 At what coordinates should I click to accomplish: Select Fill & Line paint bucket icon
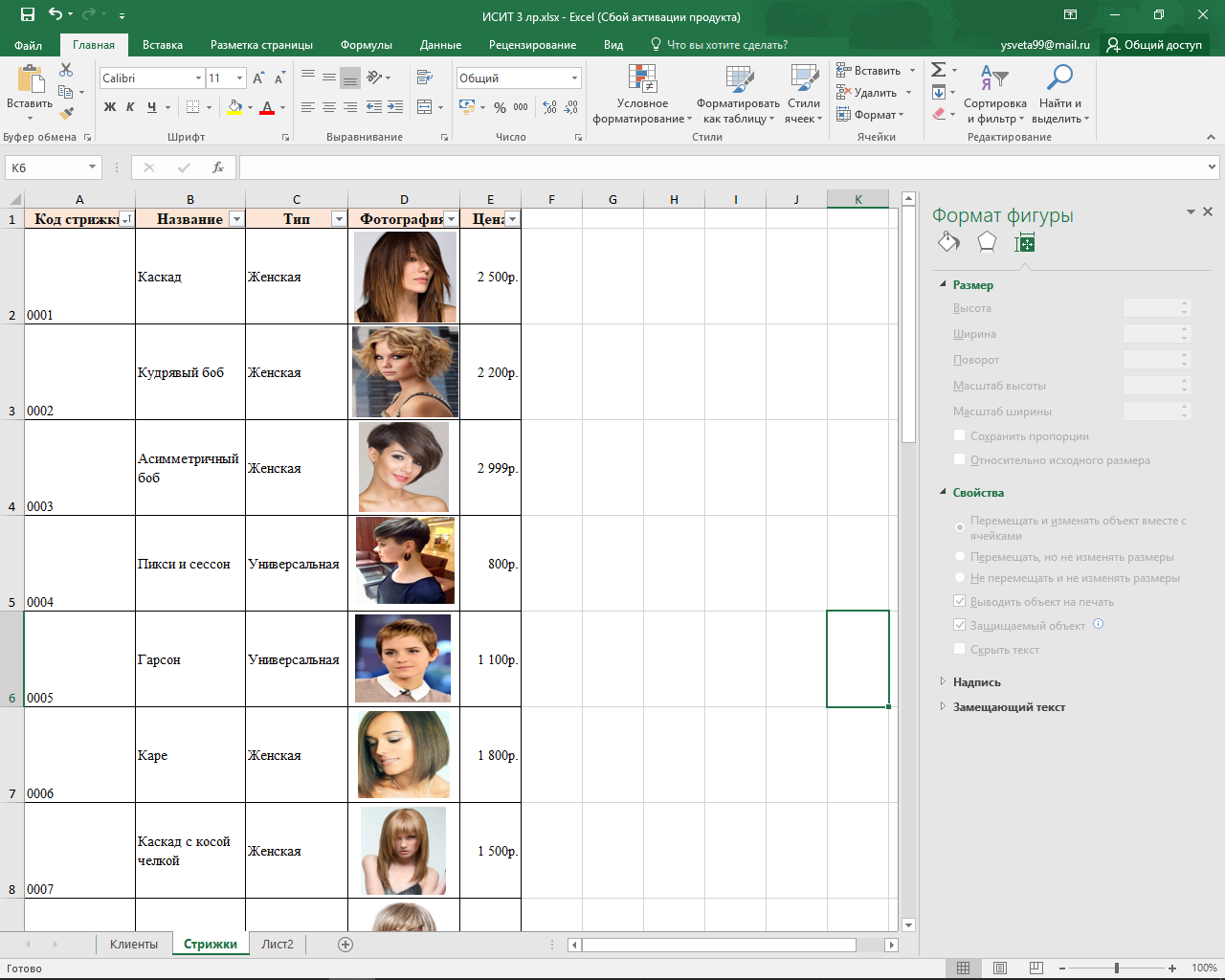point(948,243)
